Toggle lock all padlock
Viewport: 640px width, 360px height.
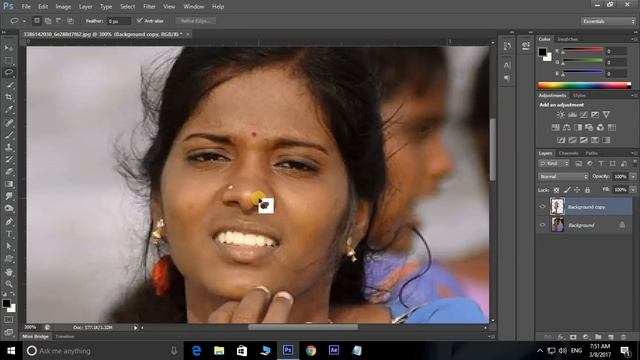(587, 190)
